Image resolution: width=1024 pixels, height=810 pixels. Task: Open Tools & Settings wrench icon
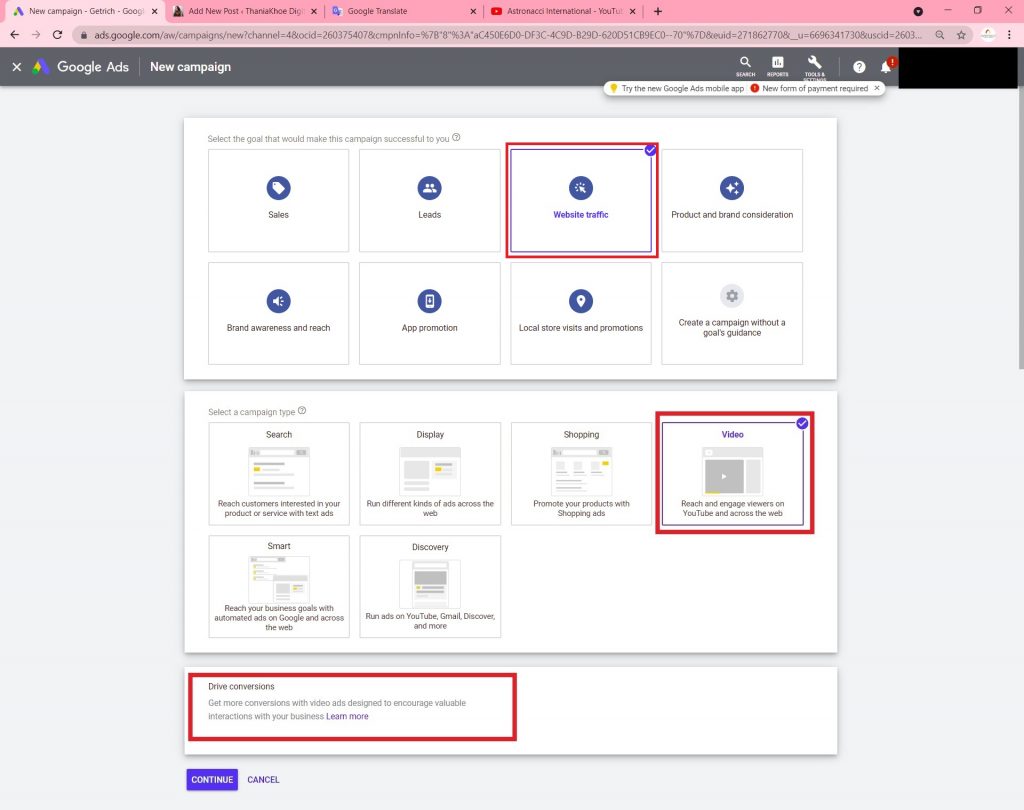coord(813,63)
